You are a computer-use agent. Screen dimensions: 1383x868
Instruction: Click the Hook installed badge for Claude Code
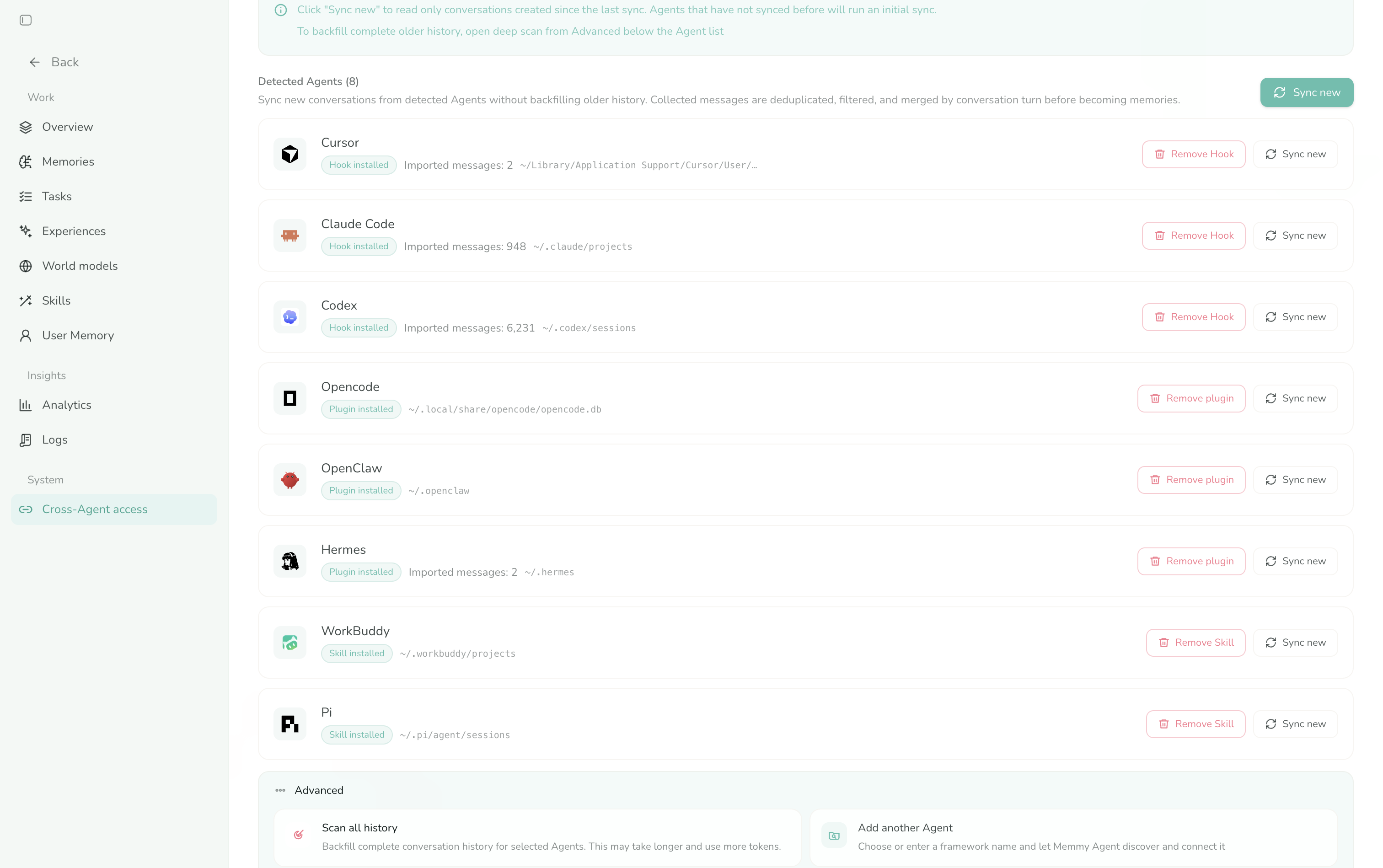359,247
